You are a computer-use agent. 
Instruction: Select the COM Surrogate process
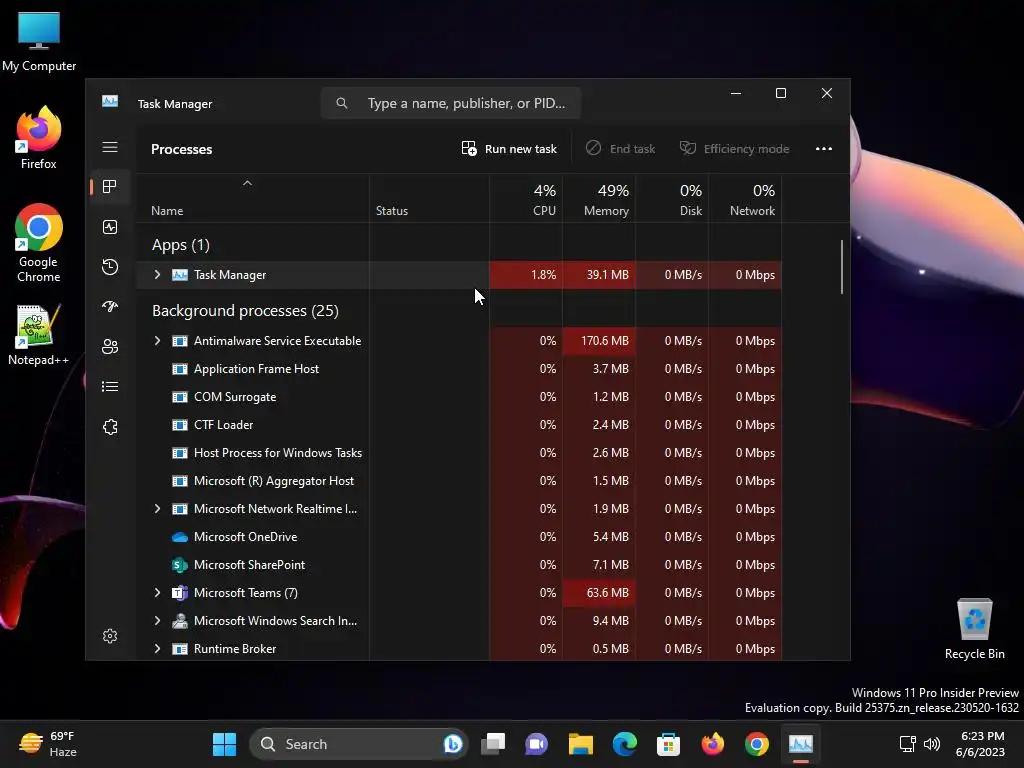coord(458,397)
